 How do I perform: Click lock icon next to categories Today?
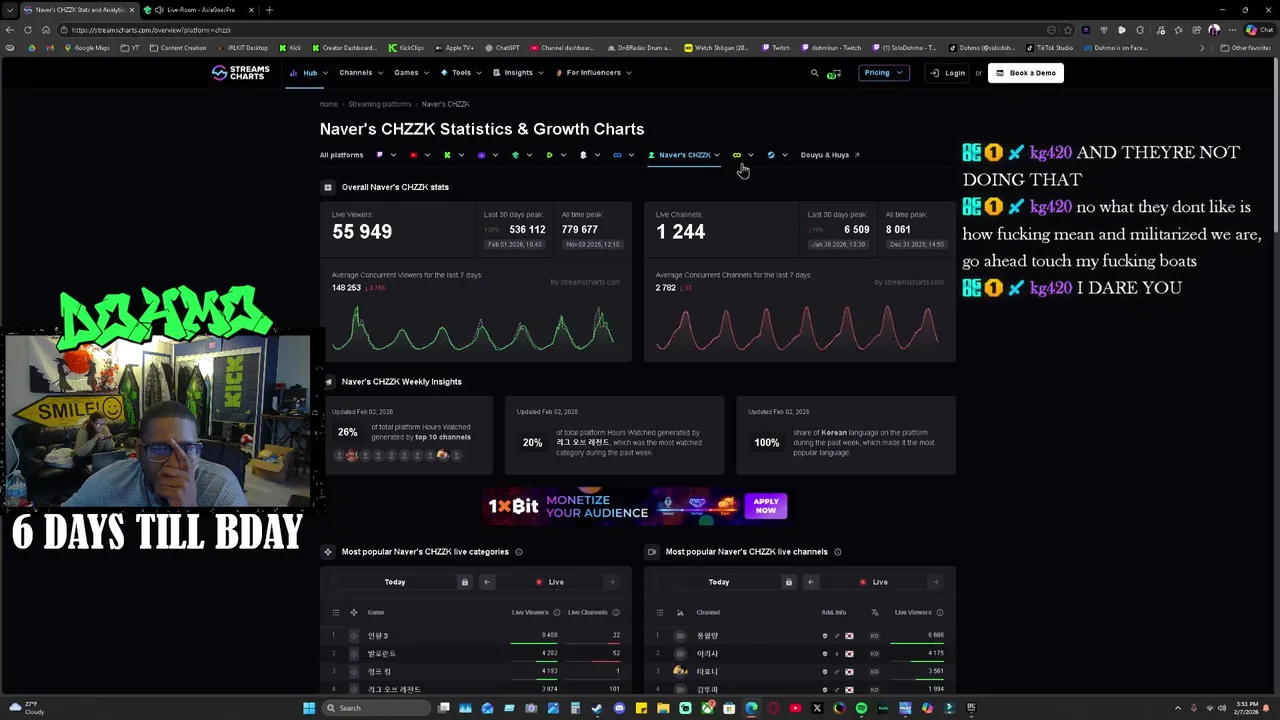(x=464, y=582)
